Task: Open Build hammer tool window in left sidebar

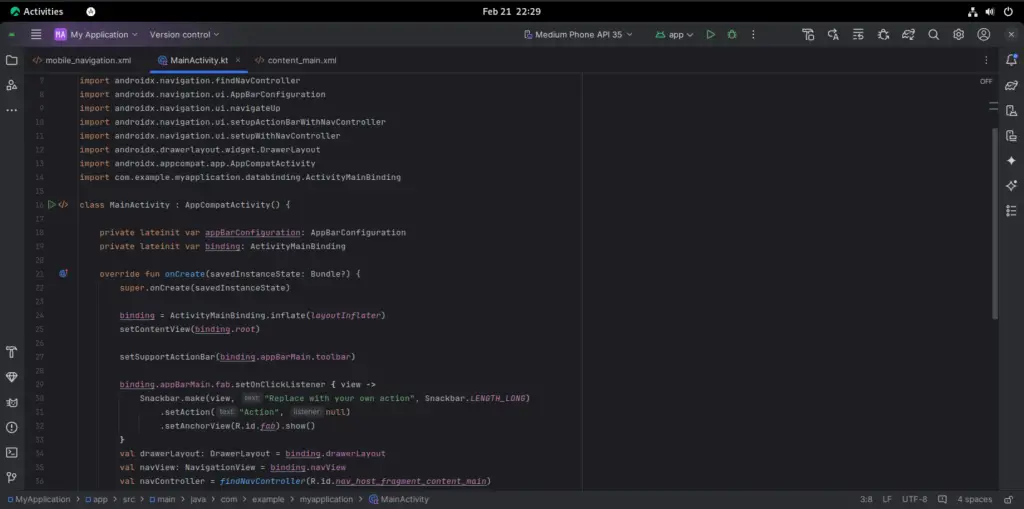Action: pyautogui.click(x=12, y=352)
